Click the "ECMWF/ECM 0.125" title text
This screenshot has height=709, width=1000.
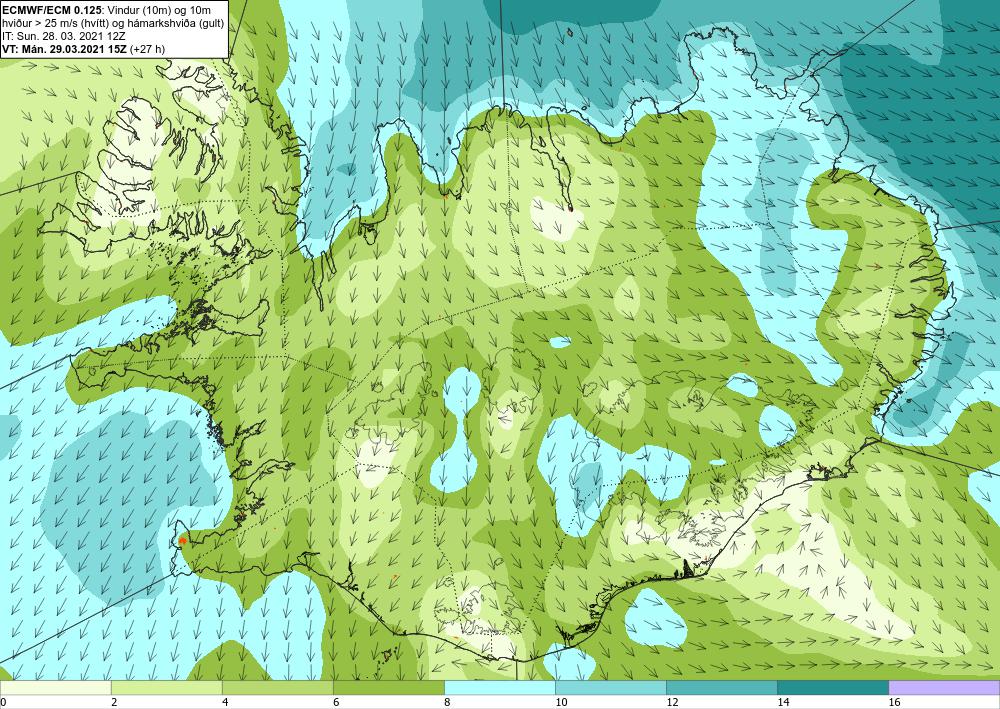click(x=51, y=8)
